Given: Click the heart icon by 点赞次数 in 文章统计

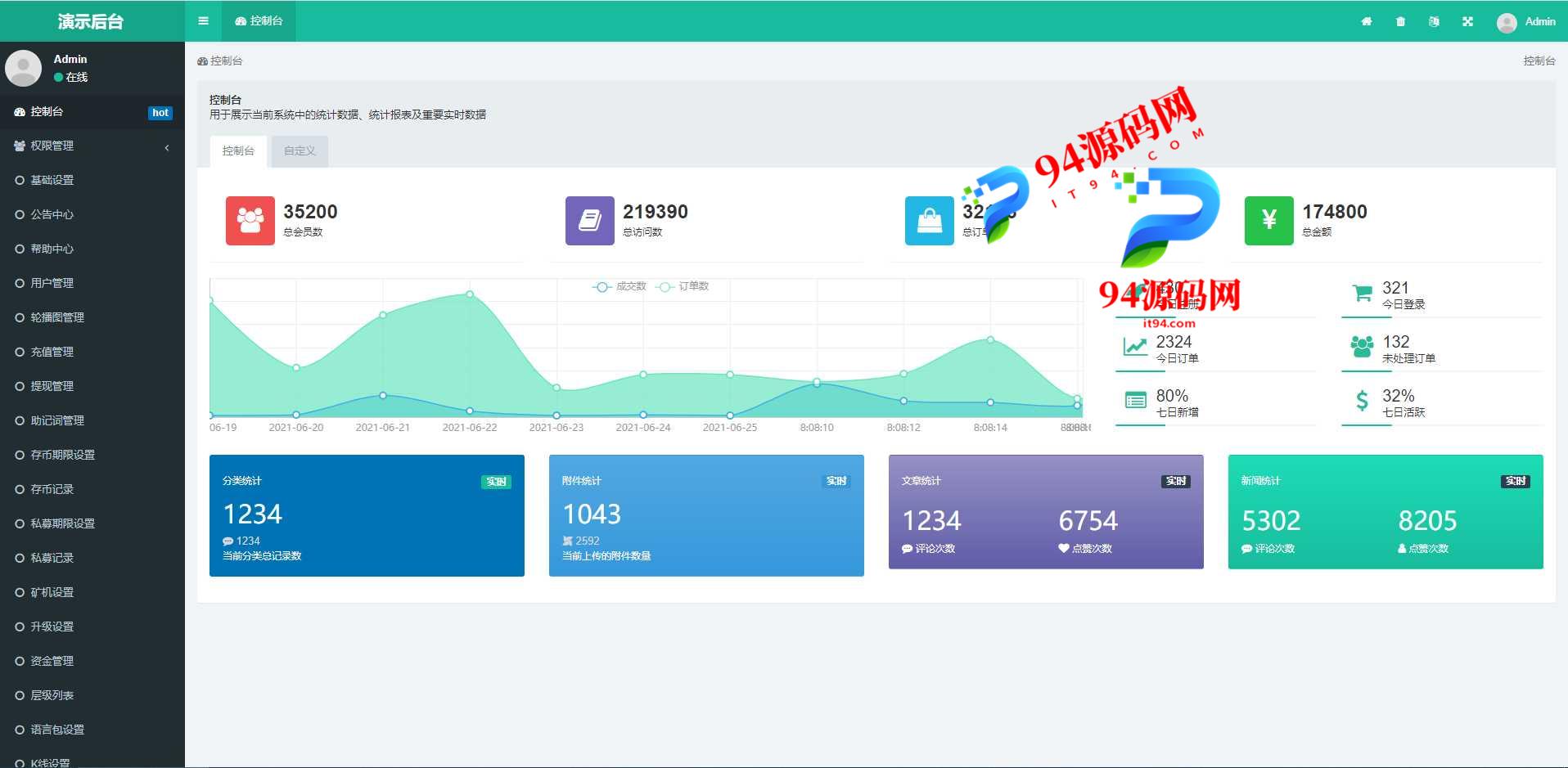Looking at the screenshot, I should (x=1064, y=549).
